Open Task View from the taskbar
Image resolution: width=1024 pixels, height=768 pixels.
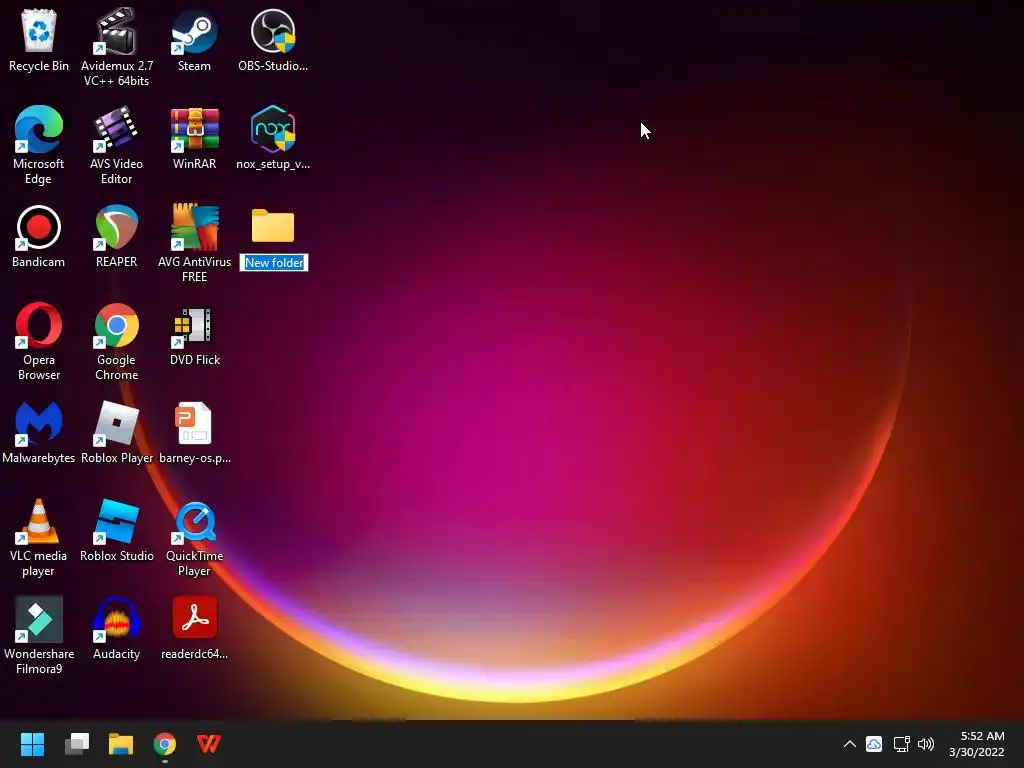pyautogui.click(x=77, y=744)
